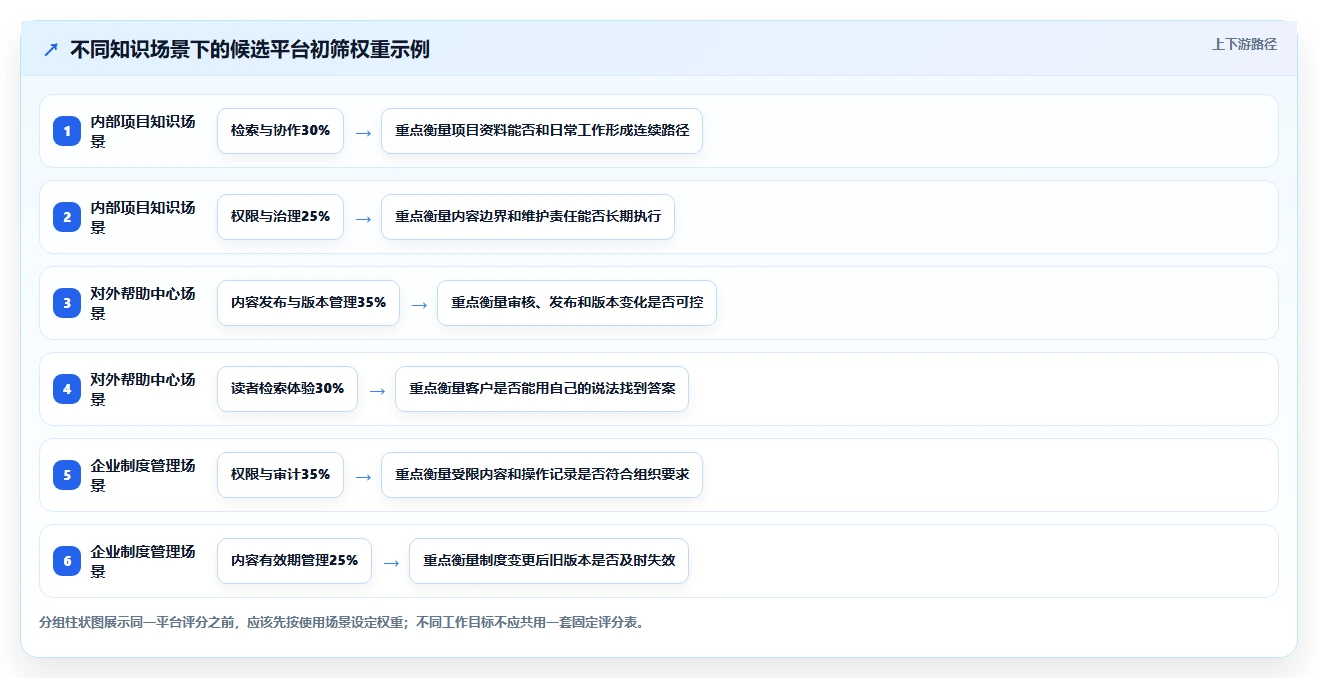The width and height of the screenshot is (1318, 678).
Task: Click the 内容有效期管理25% chip
Action: tap(294, 561)
